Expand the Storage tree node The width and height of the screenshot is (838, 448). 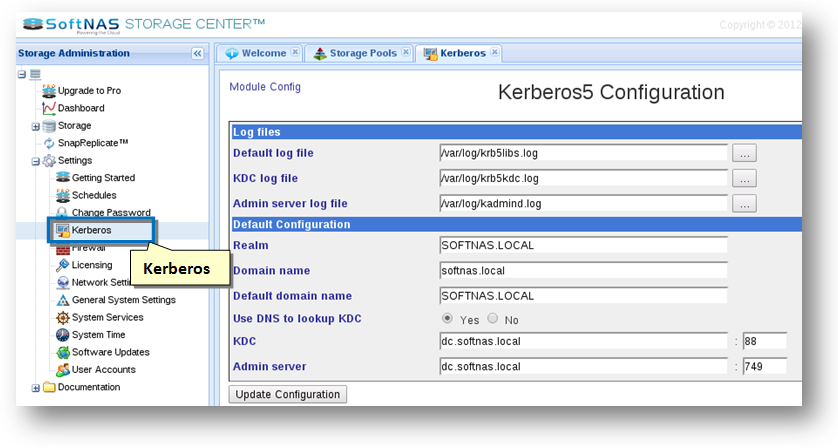35,127
